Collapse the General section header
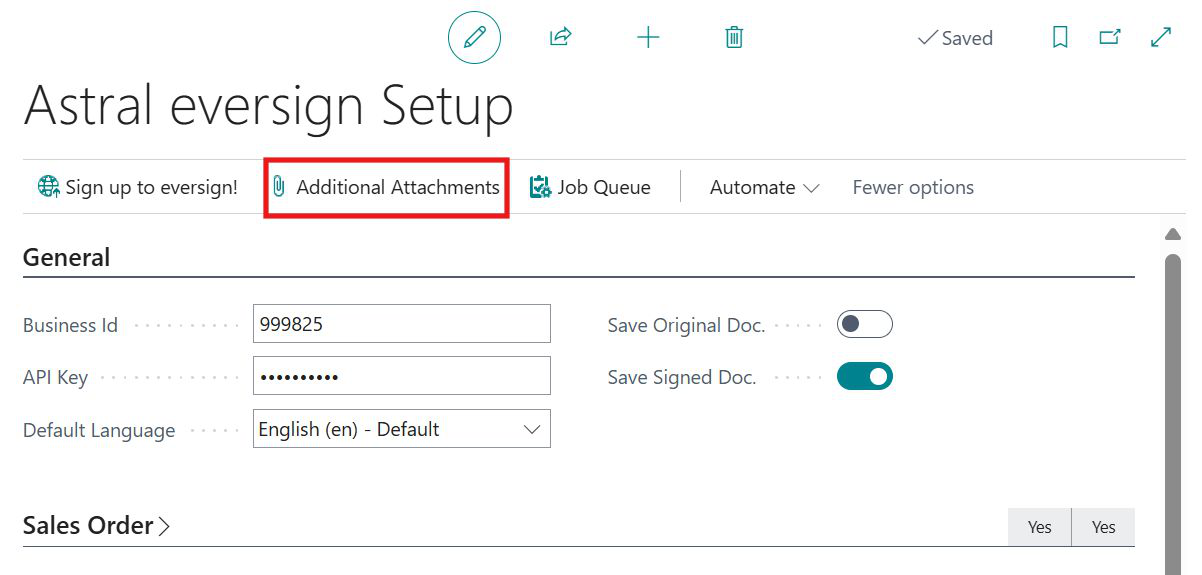 (67, 257)
